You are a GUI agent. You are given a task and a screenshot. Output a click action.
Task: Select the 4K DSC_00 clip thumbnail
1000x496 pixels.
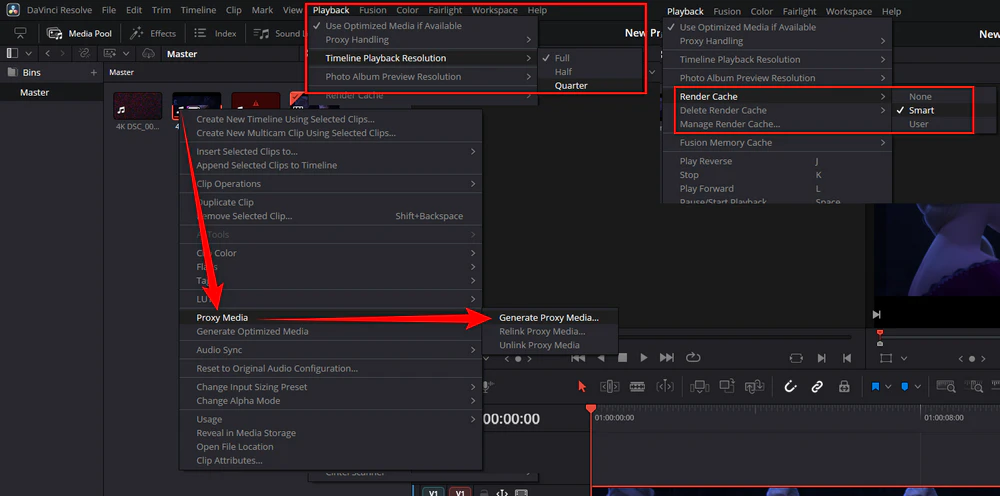[x=138, y=106]
